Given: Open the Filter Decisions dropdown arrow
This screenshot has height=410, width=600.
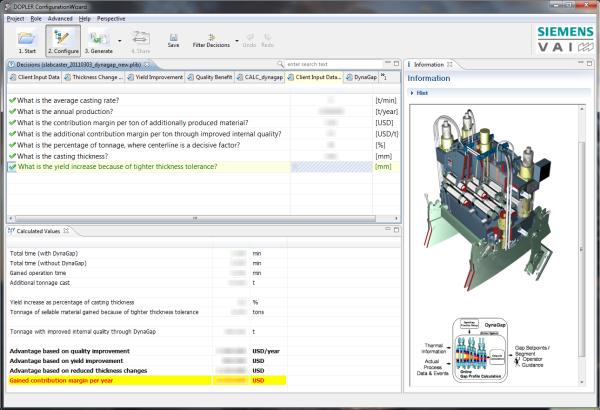Looking at the screenshot, I should 237,41.
